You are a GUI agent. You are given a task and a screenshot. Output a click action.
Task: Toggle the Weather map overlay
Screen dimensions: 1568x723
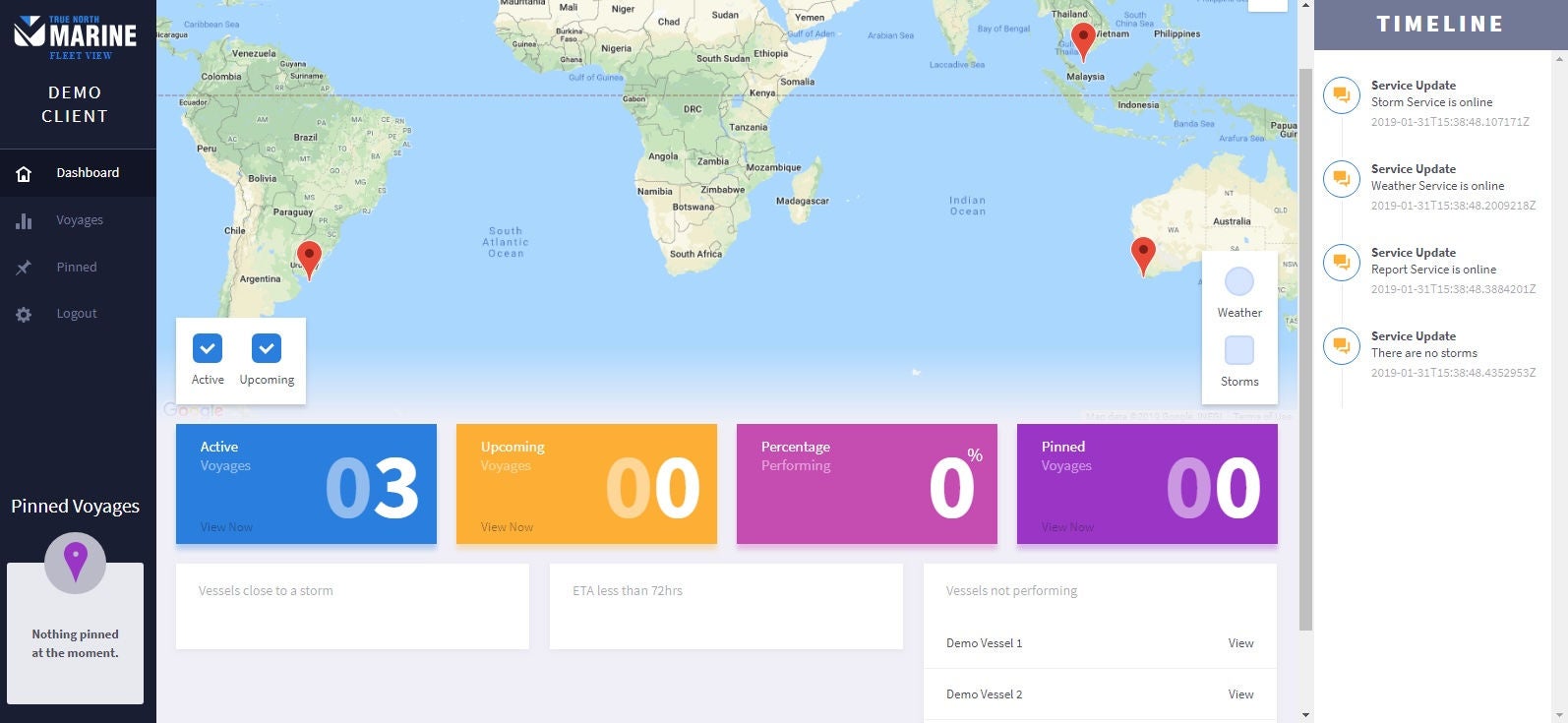[x=1239, y=281]
